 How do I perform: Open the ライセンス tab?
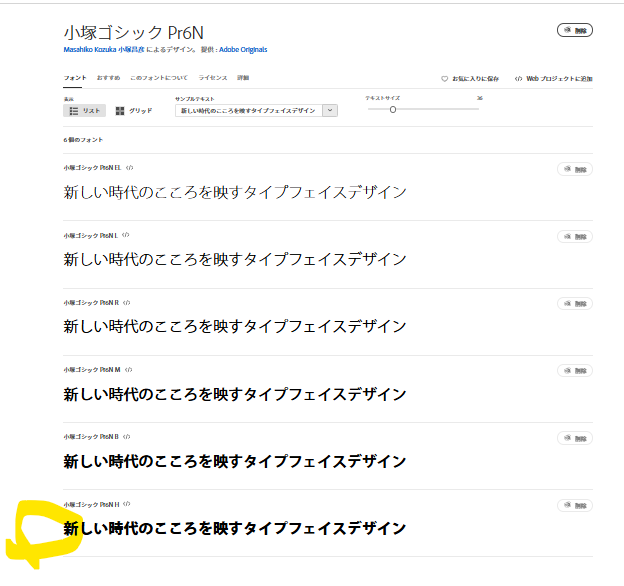click(213, 78)
